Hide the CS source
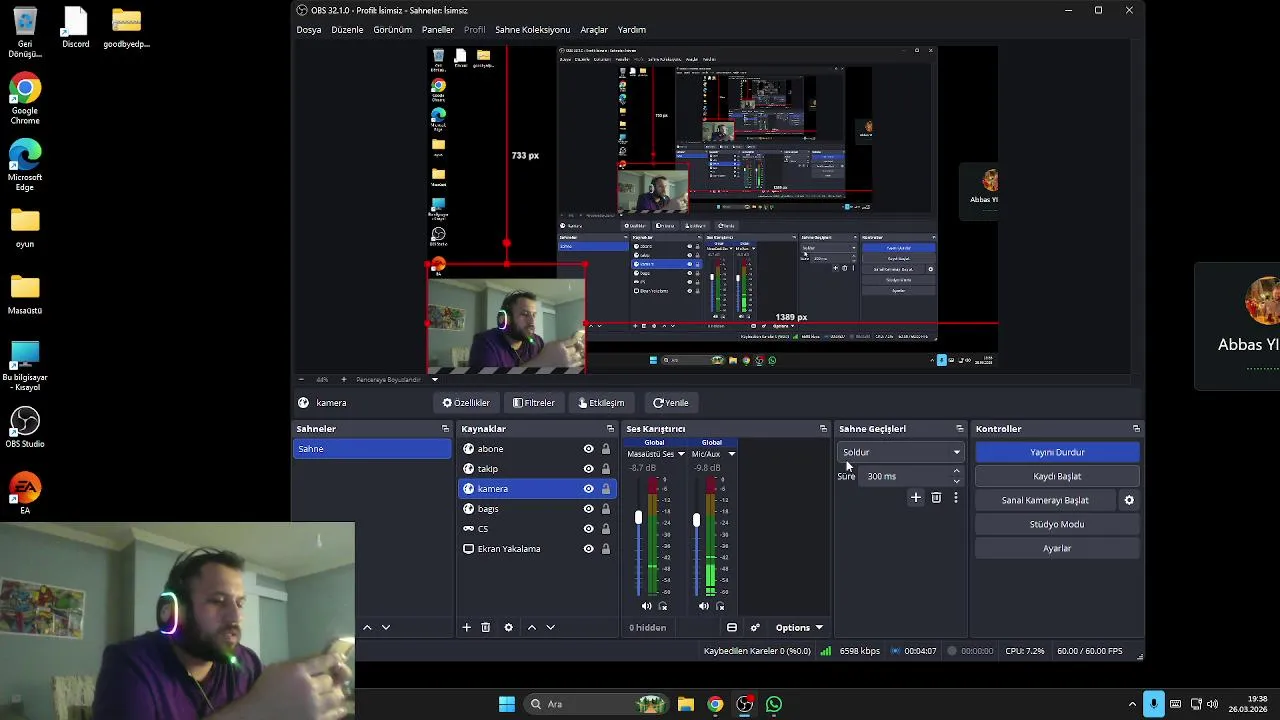The height and width of the screenshot is (720, 1280). pos(589,529)
